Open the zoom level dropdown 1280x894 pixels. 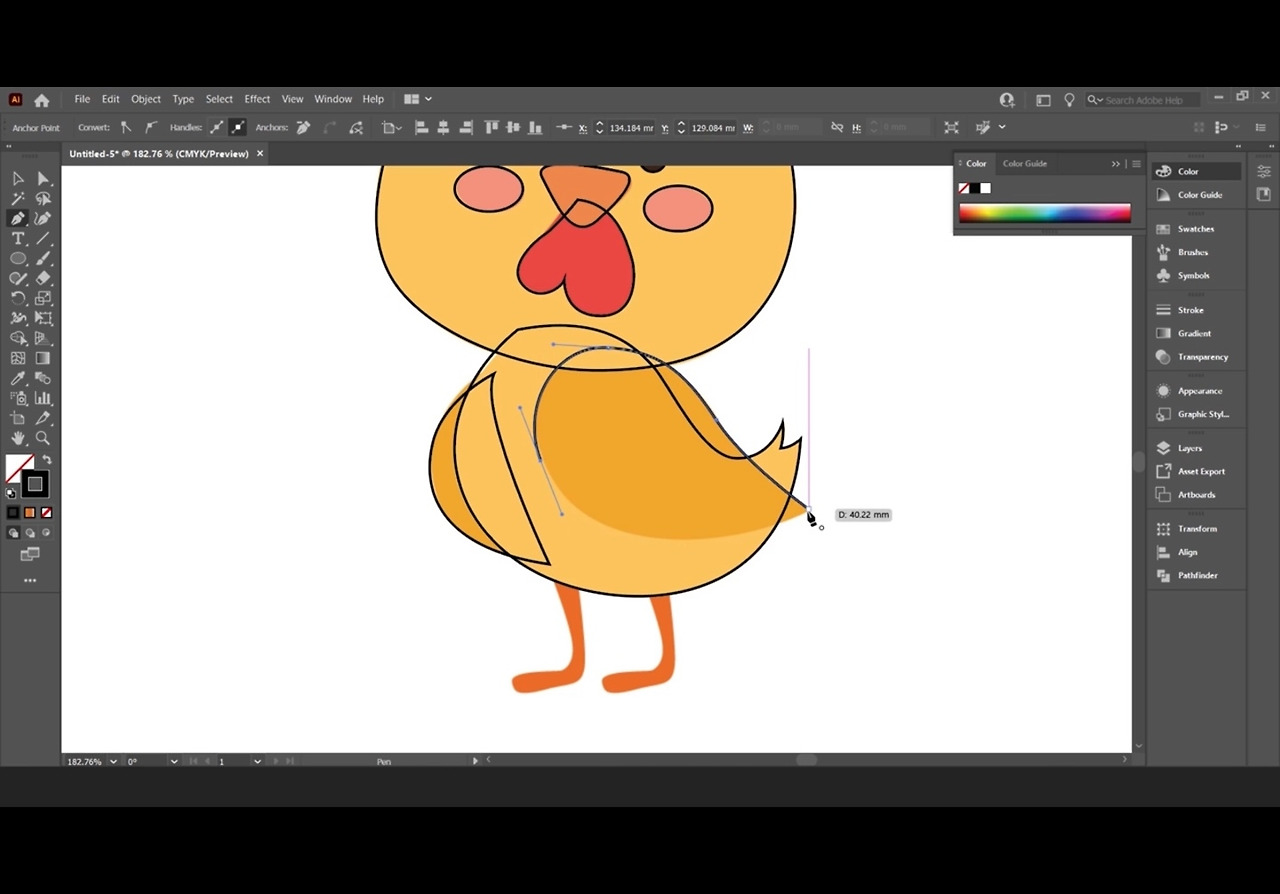click(x=113, y=761)
